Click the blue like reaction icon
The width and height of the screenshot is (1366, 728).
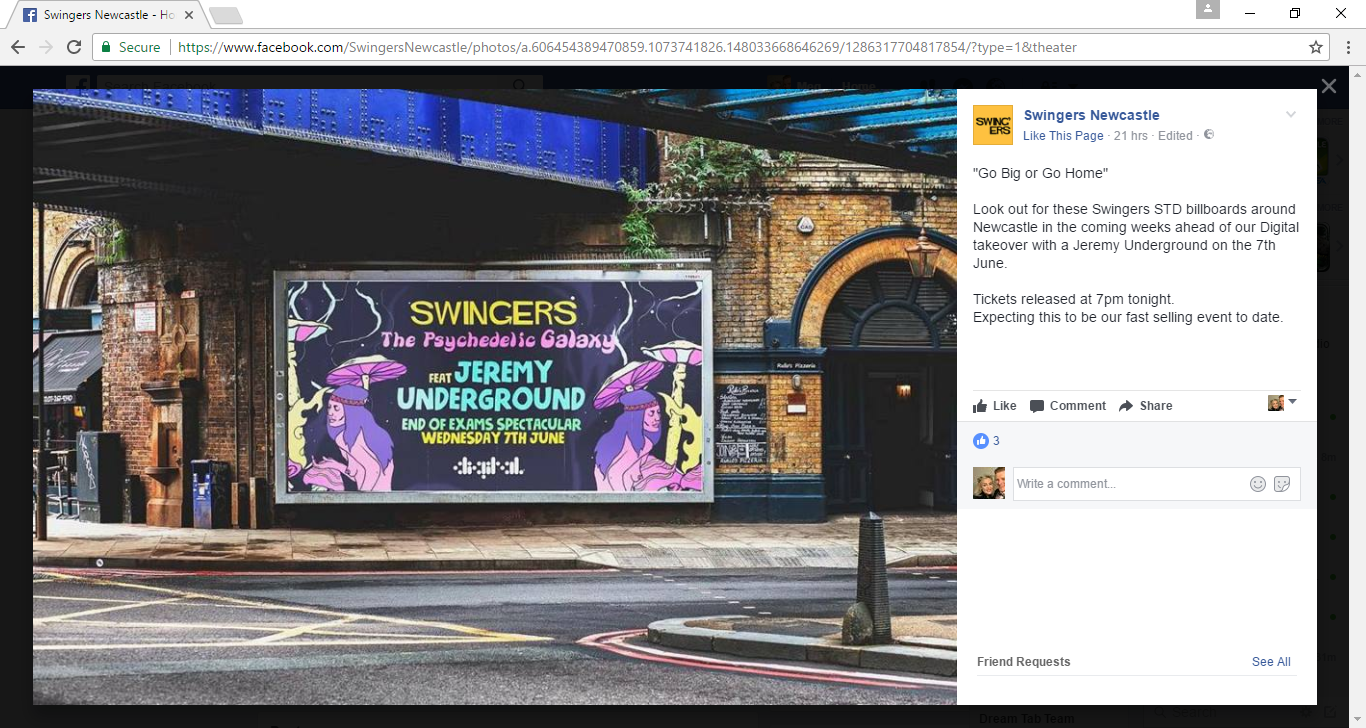point(981,441)
